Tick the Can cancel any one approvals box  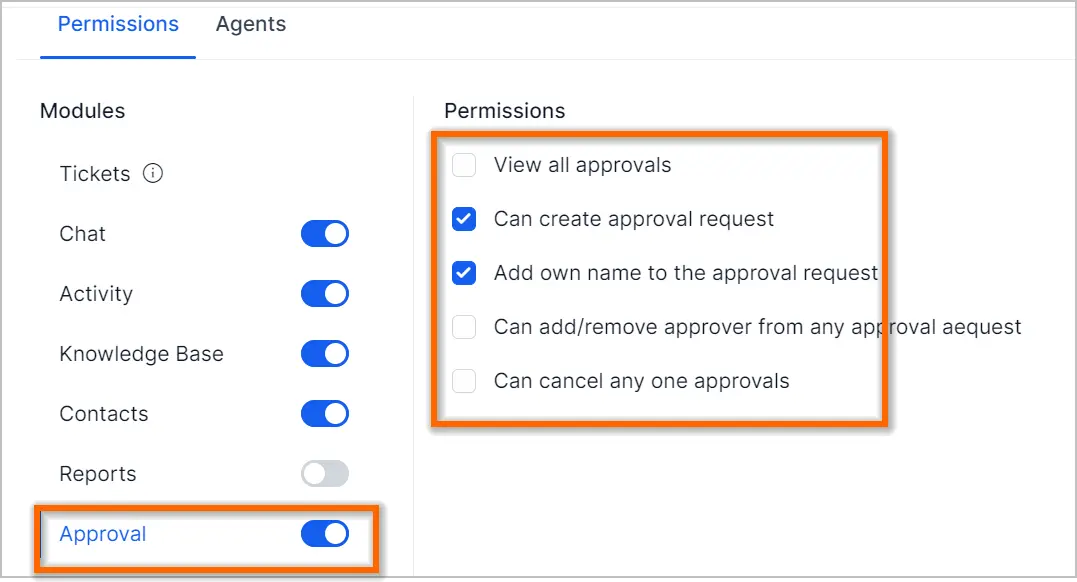point(464,381)
